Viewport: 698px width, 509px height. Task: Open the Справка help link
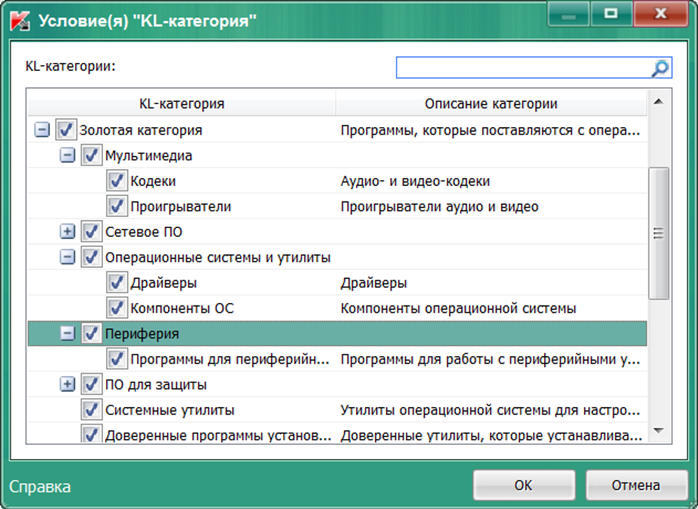(x=40, y=487)
